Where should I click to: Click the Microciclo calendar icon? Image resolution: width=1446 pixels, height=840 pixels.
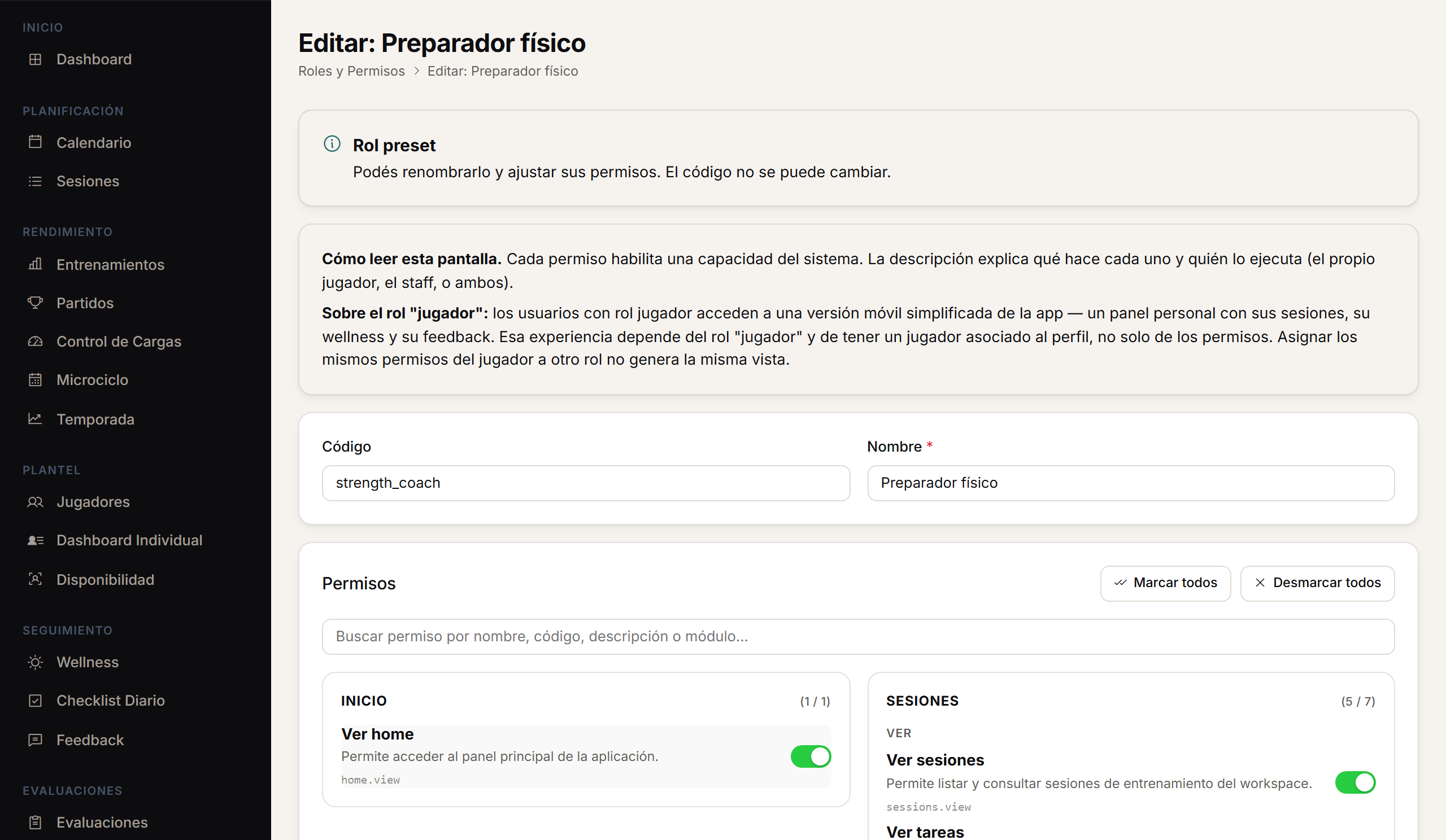tap(35, 379)
